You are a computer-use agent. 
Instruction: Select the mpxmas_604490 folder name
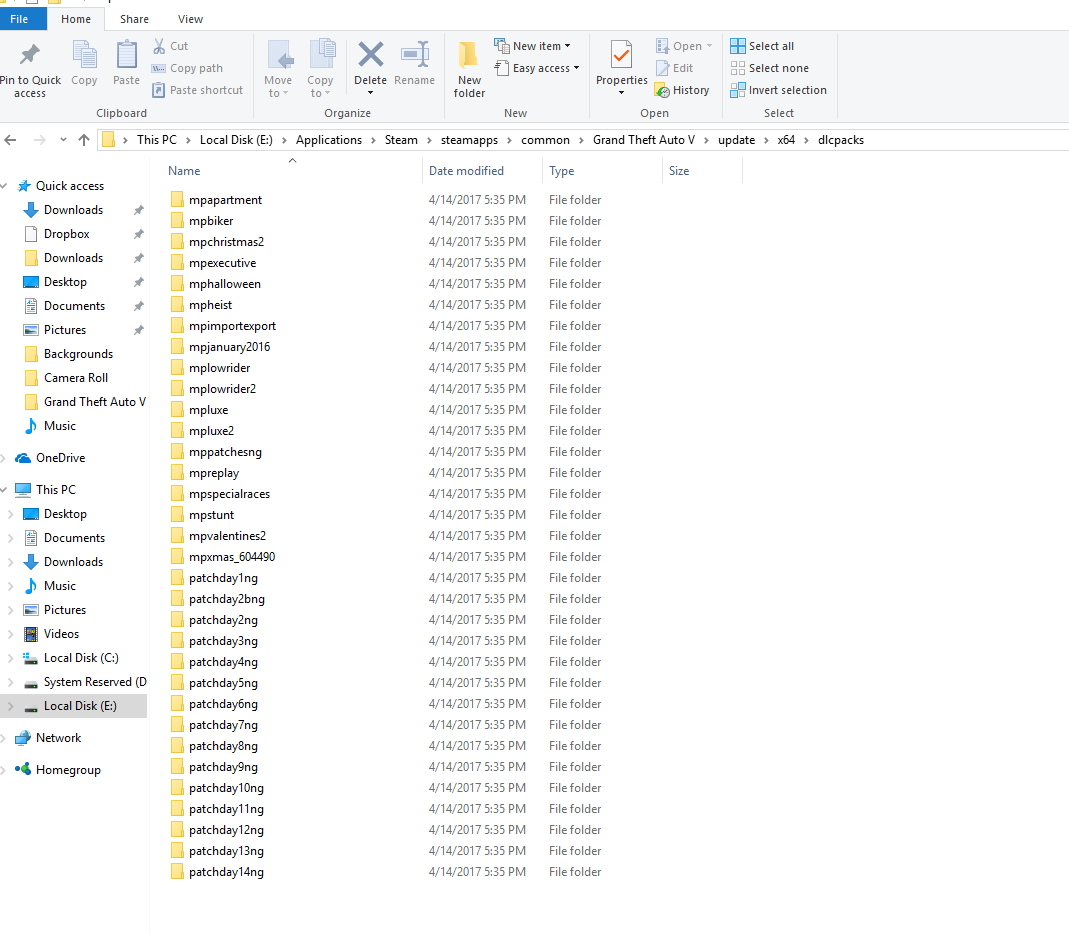click(232, 557)
